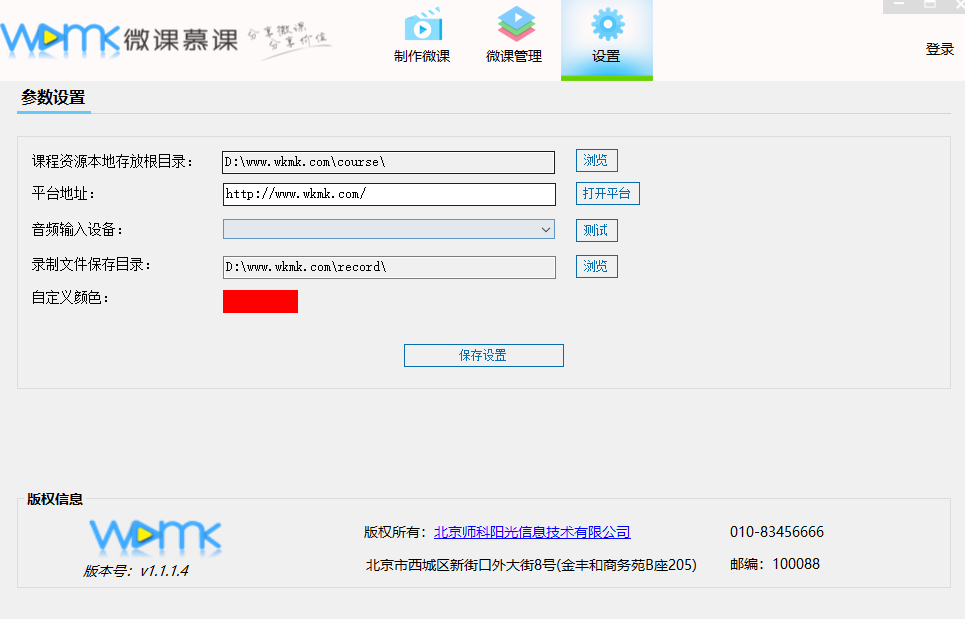965x619 pixels.
Task: Click the play triangle inside 制作微课 icon
Action: tap(425, 29)
